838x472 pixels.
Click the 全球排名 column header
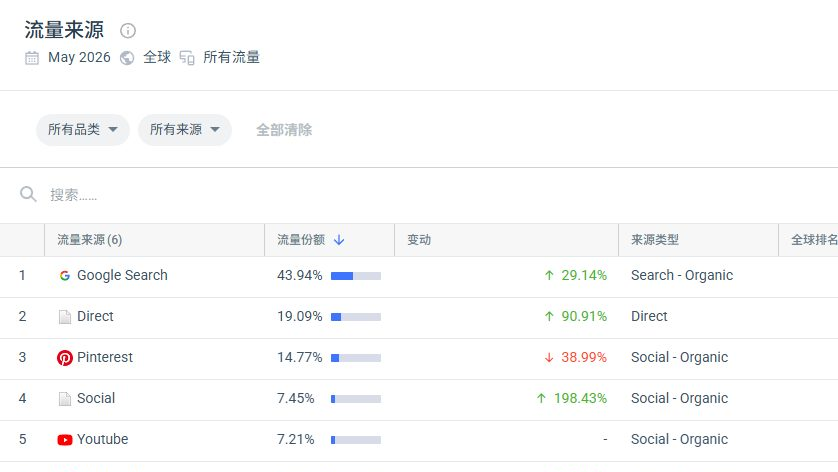tap(814, 240)
